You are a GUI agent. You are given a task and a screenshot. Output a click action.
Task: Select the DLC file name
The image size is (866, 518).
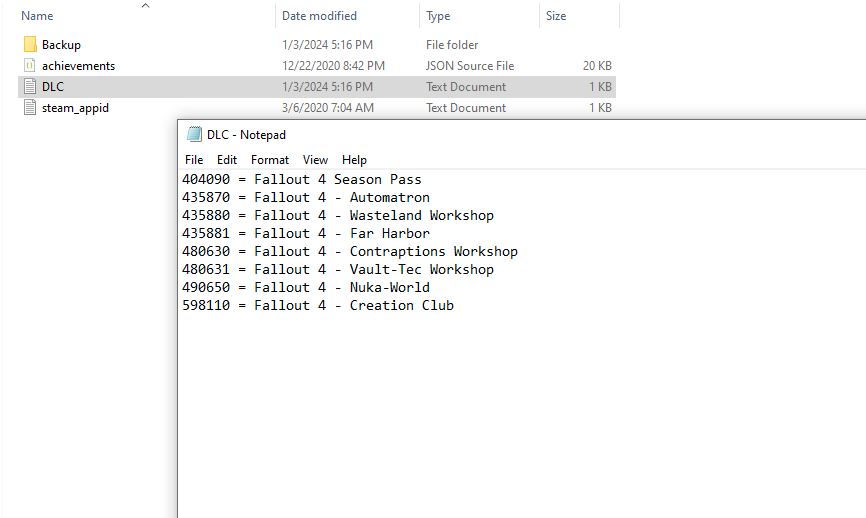click(52, 87)
